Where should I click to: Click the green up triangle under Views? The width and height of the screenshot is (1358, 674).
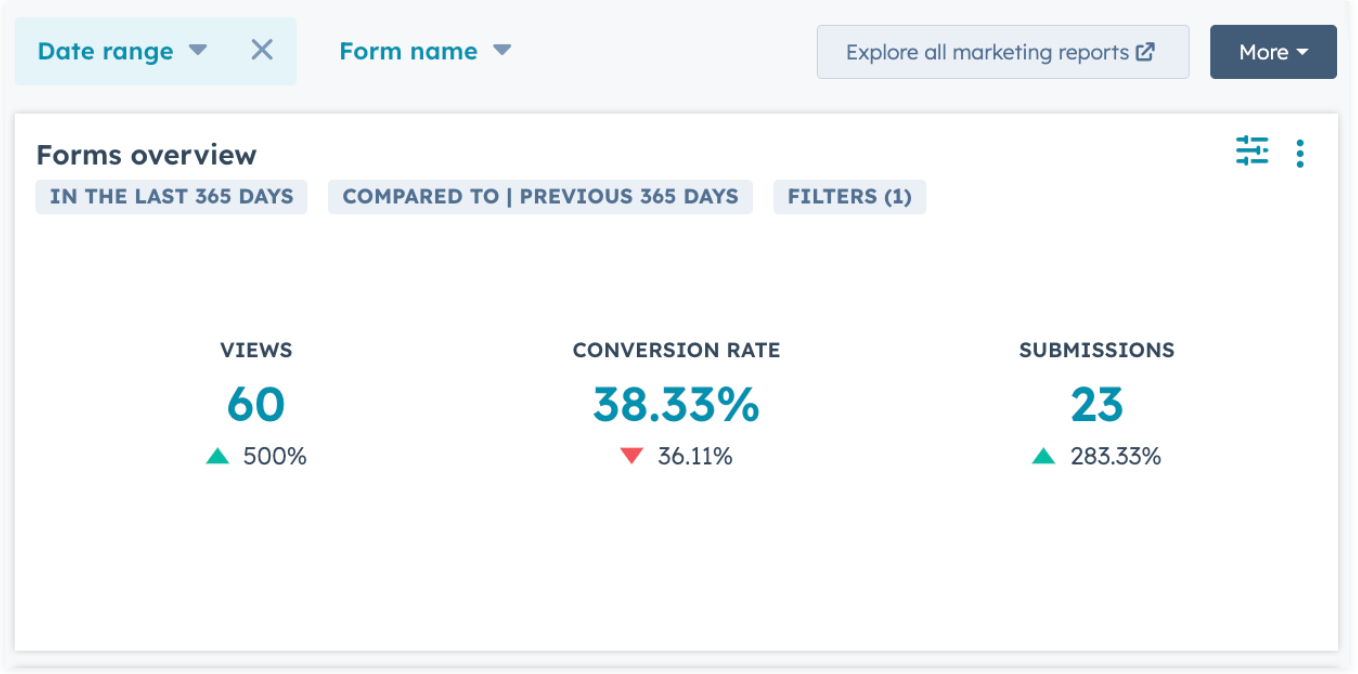tap(218, 457)
